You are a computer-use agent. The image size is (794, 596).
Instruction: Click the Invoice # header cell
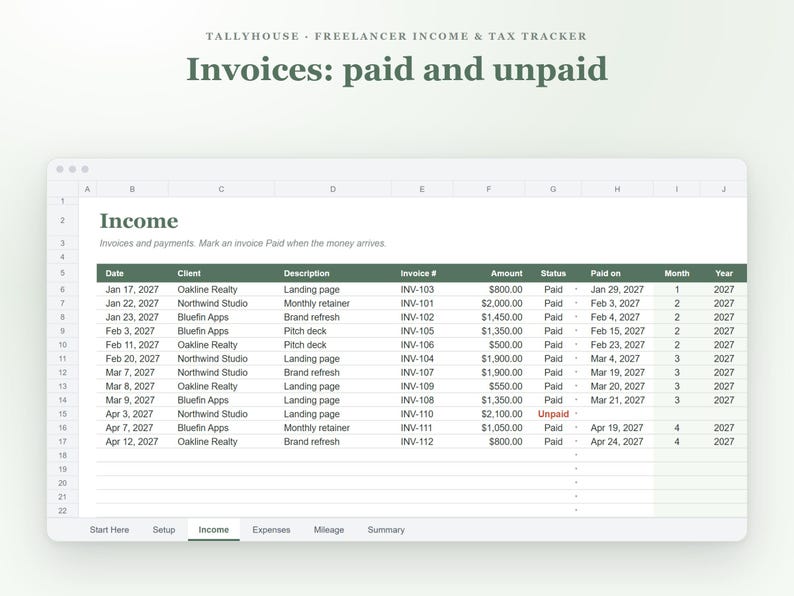[422, 273]
